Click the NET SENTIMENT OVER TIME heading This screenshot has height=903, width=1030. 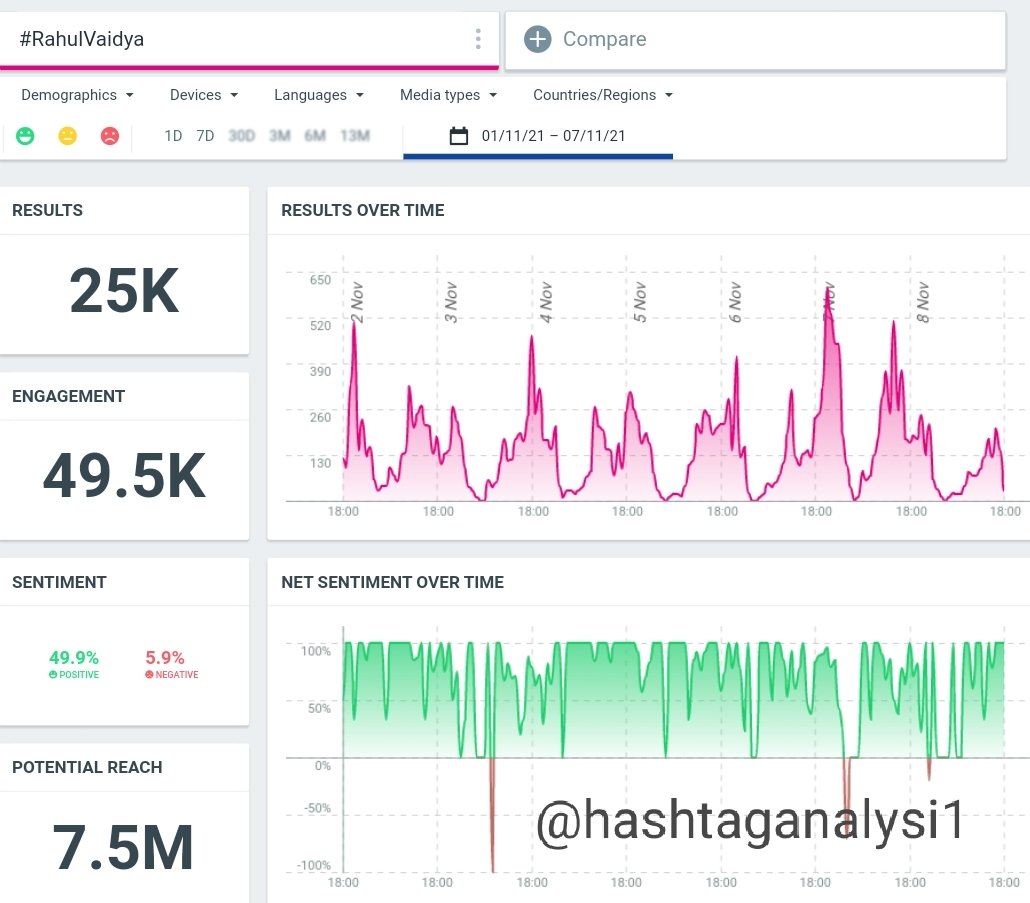coord(392,582)
